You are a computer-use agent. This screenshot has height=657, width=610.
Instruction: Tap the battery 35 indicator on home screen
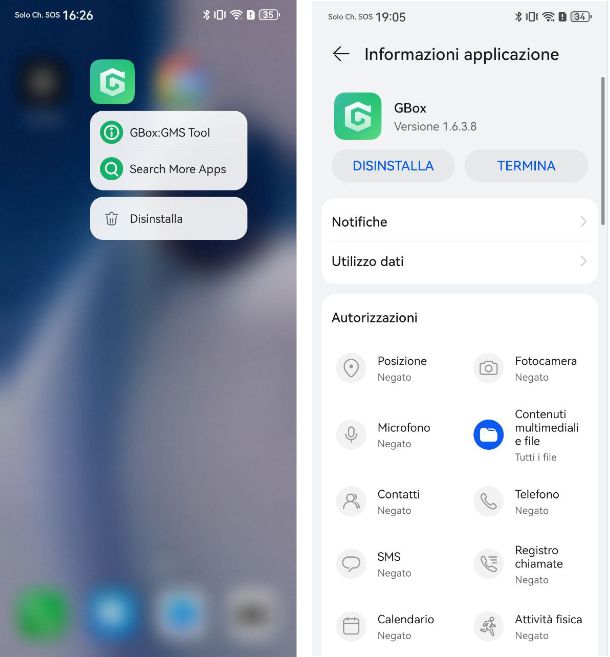(x=269, y=15)
